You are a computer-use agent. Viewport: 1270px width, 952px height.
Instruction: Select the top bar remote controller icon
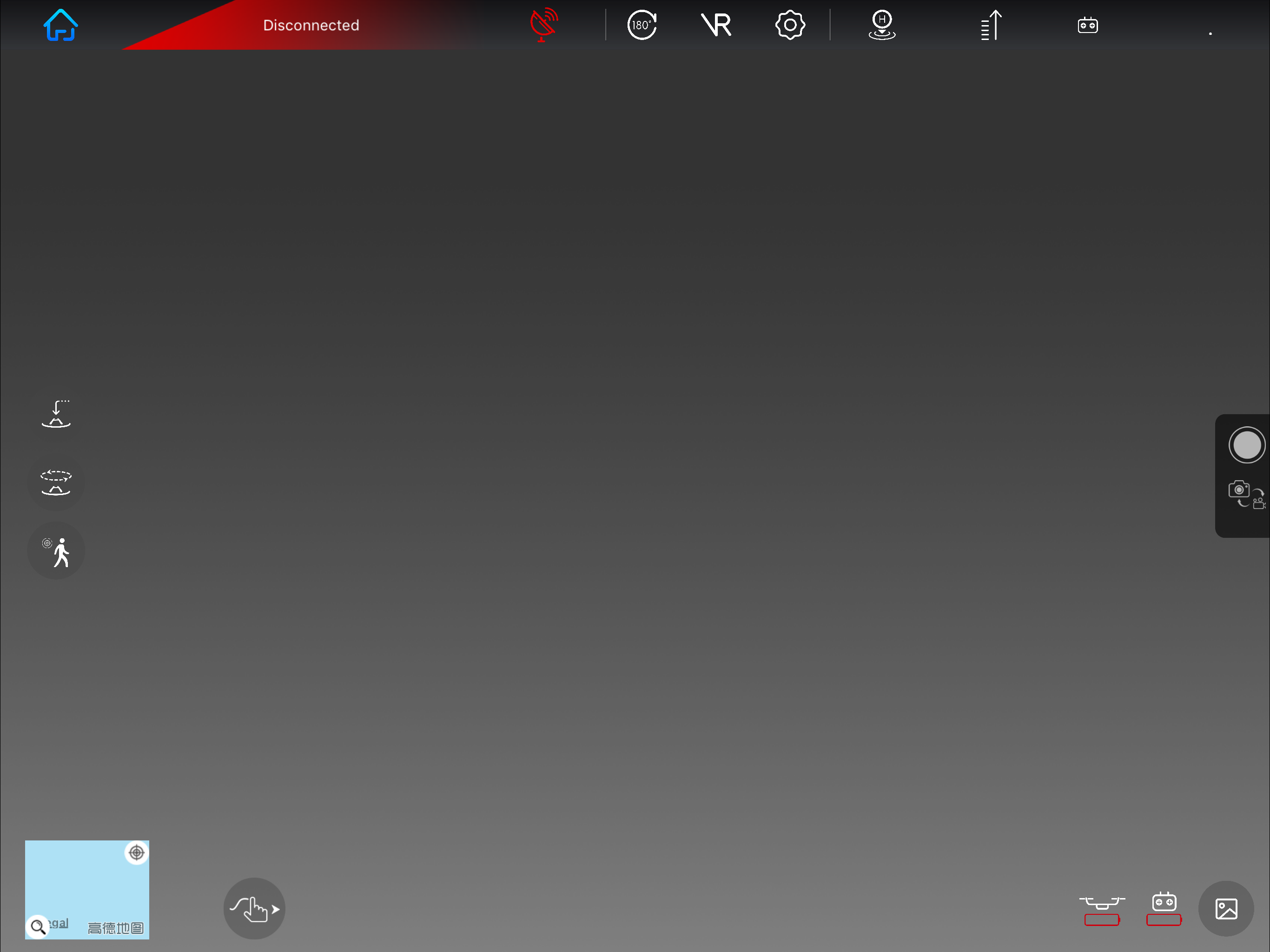point(1087,25)
